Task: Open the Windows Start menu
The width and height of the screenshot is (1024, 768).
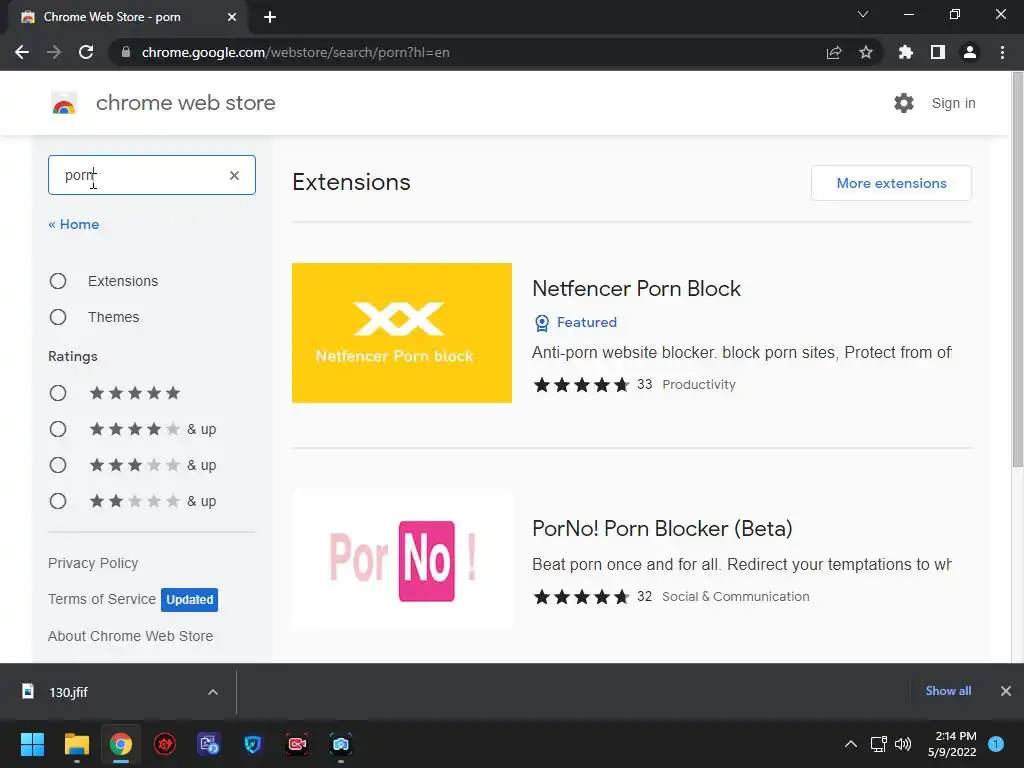Action: pos(32,744)
